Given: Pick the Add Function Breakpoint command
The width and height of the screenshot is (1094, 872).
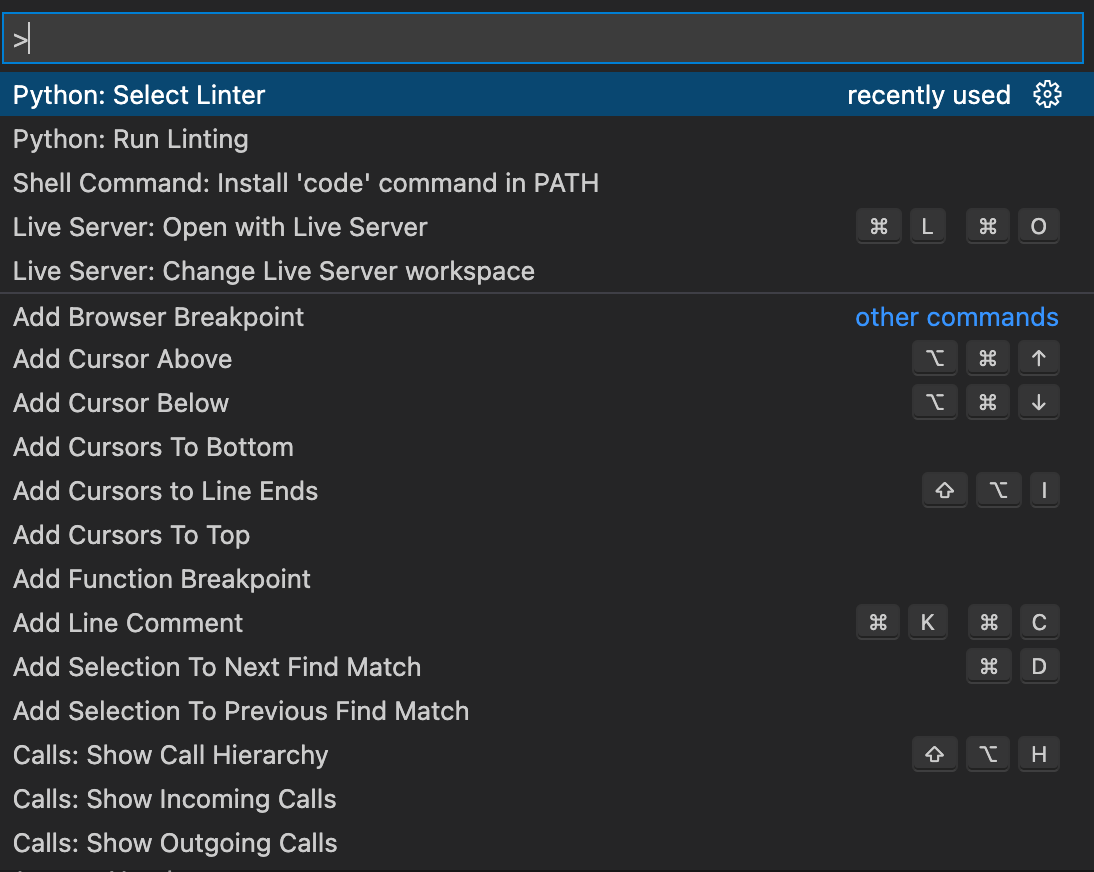Looking at the screenshot, I should (547, 578).
